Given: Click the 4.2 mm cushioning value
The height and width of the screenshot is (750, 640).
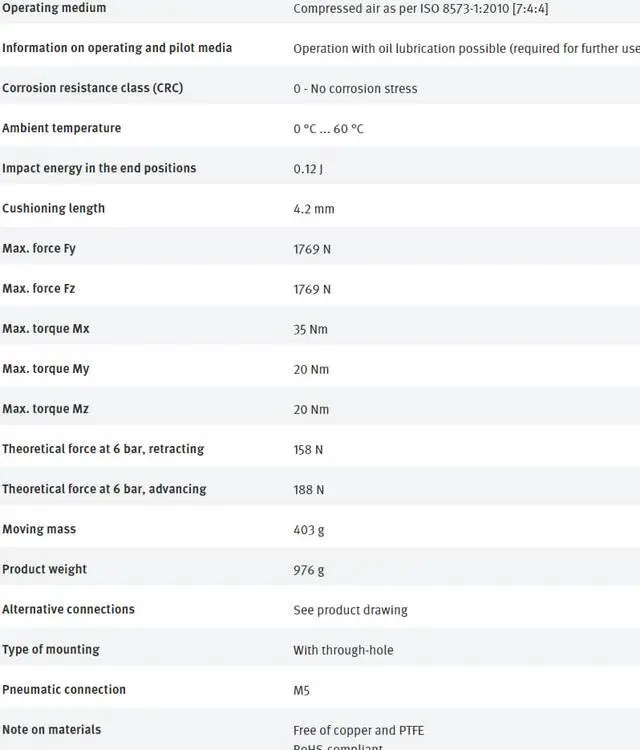Looking at the screenshot, I should (314, 209).
